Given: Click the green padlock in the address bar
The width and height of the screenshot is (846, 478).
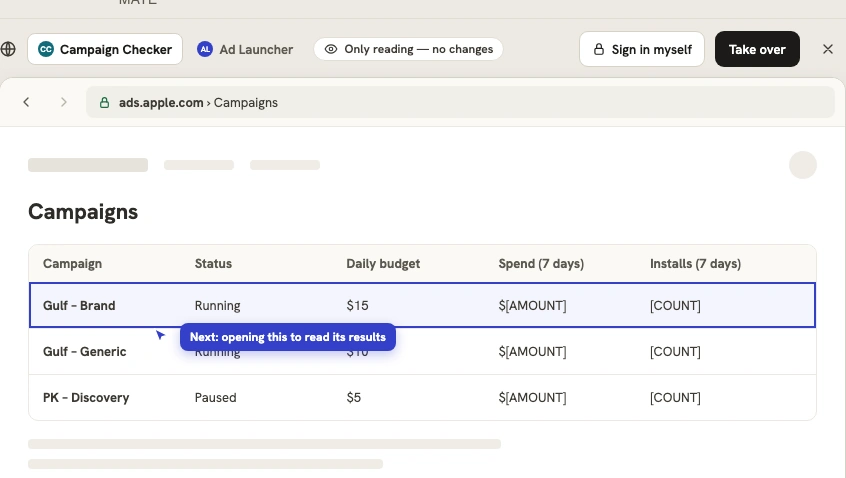Looking at the screenshot, I should pyautogui.click(x=104, y=103).
